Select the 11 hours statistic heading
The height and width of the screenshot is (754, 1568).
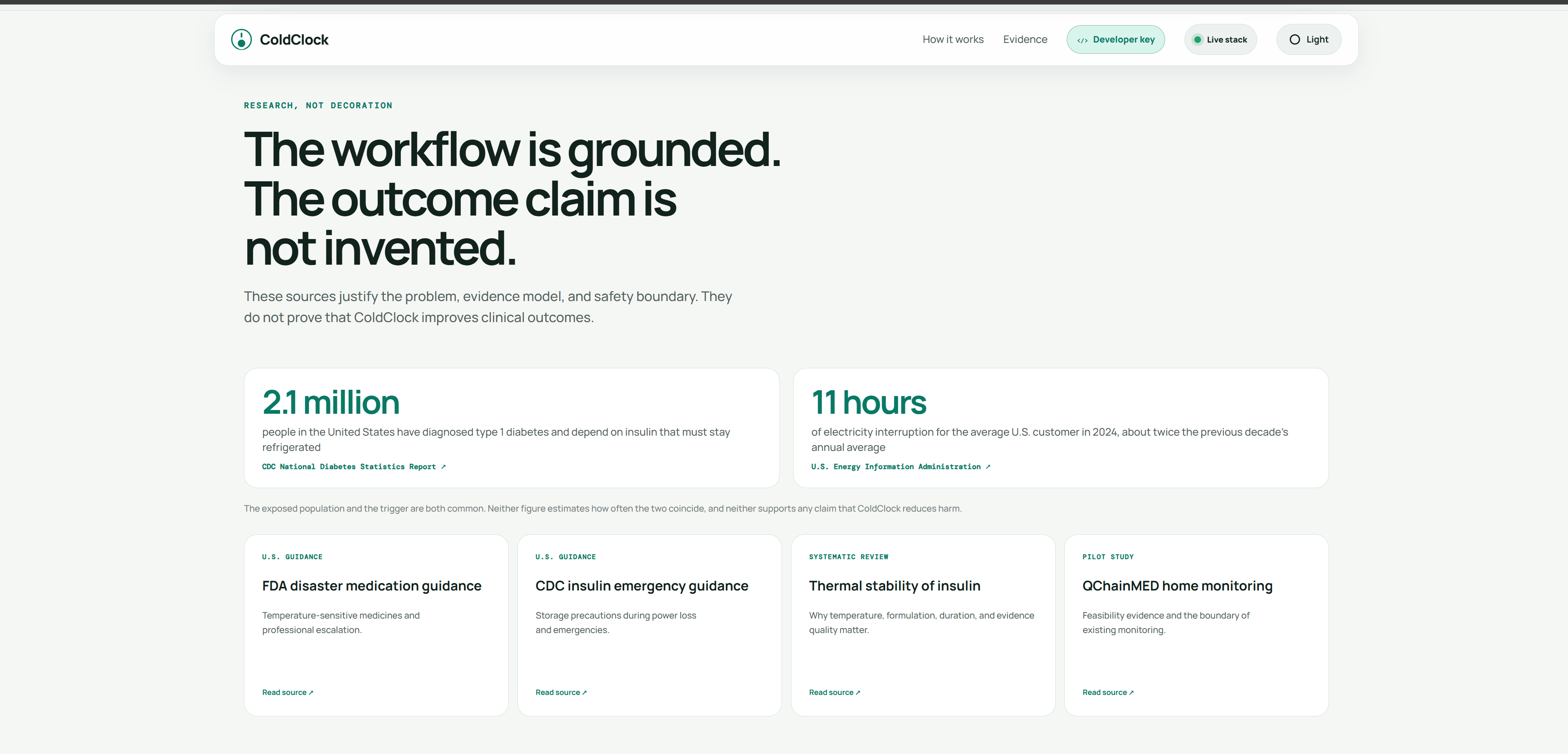(x=869, y=402)
